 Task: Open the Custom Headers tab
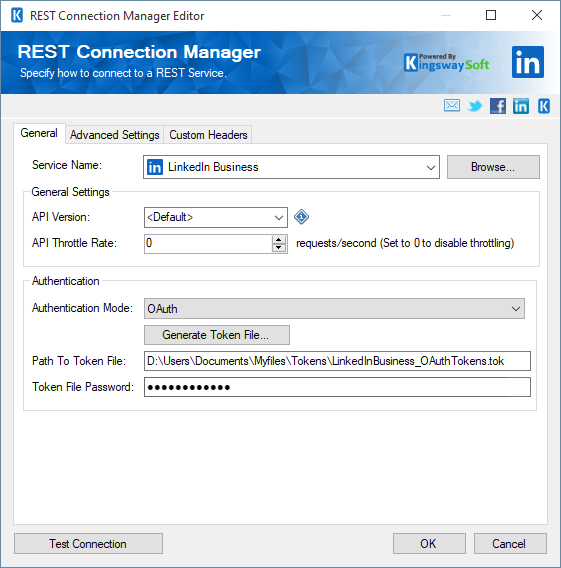point(208,135)
